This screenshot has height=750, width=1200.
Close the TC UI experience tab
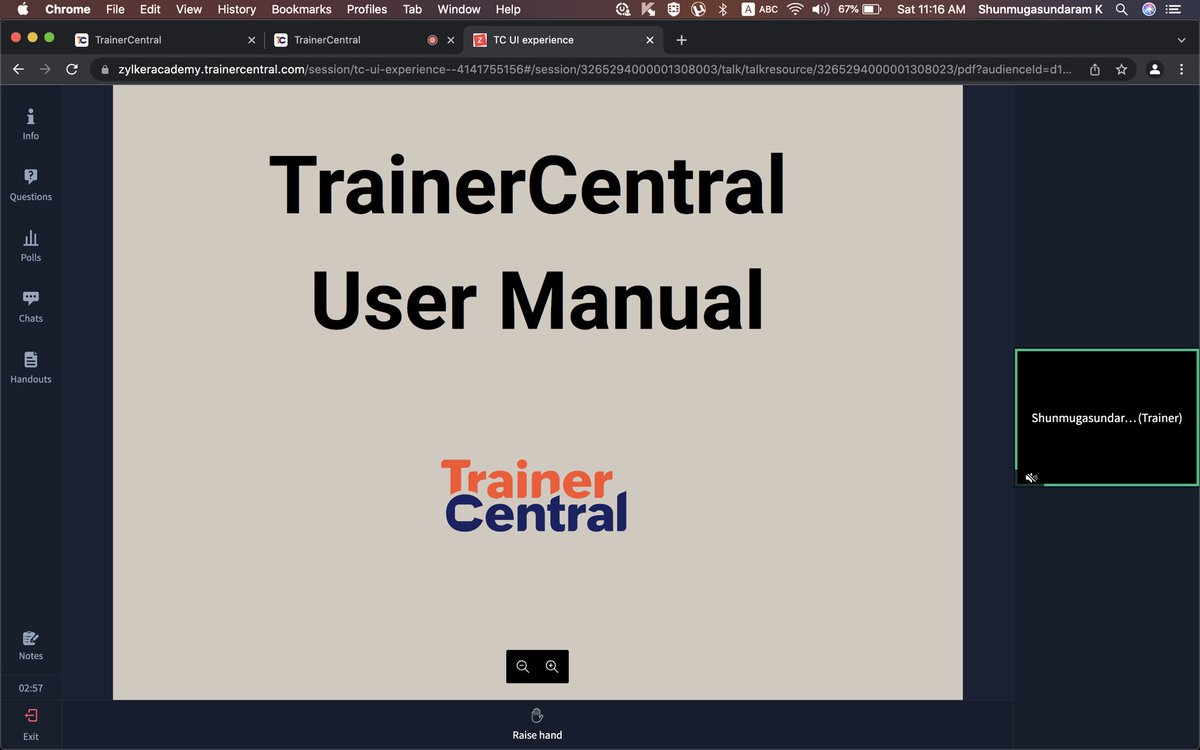tap(650, 40)
